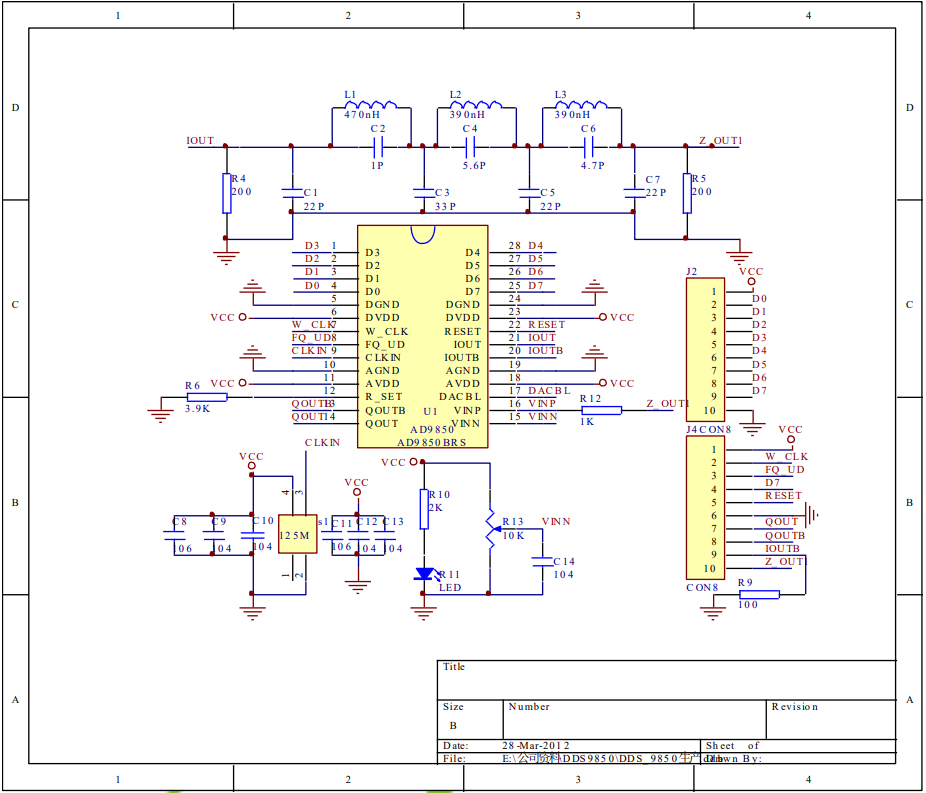The height and width of the screenshot is (793, 926).
Task: Select the L1 inductor coil symbol
Action: click(371, 104)
